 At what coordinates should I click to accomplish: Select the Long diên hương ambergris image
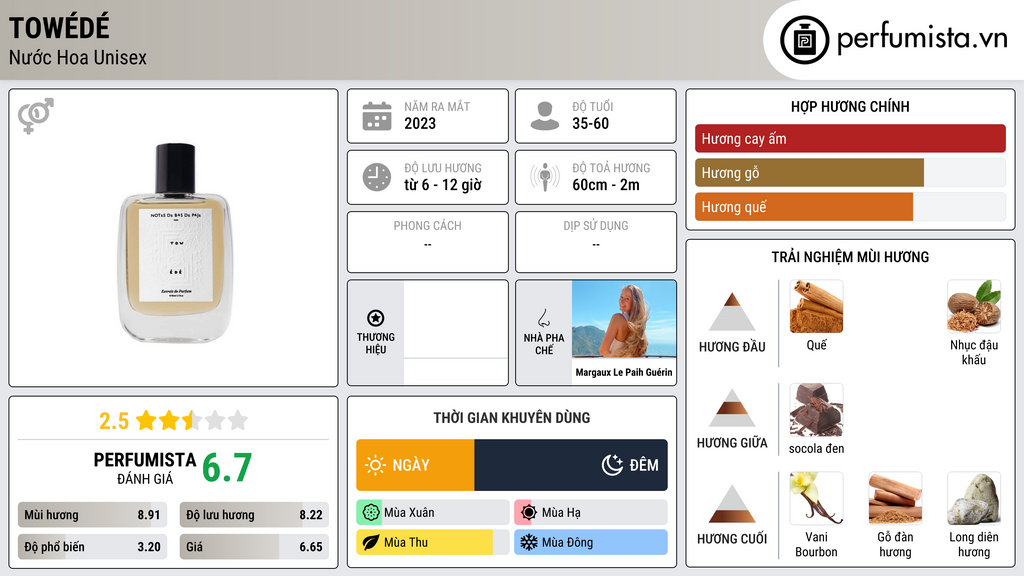[x=973, y=498]
